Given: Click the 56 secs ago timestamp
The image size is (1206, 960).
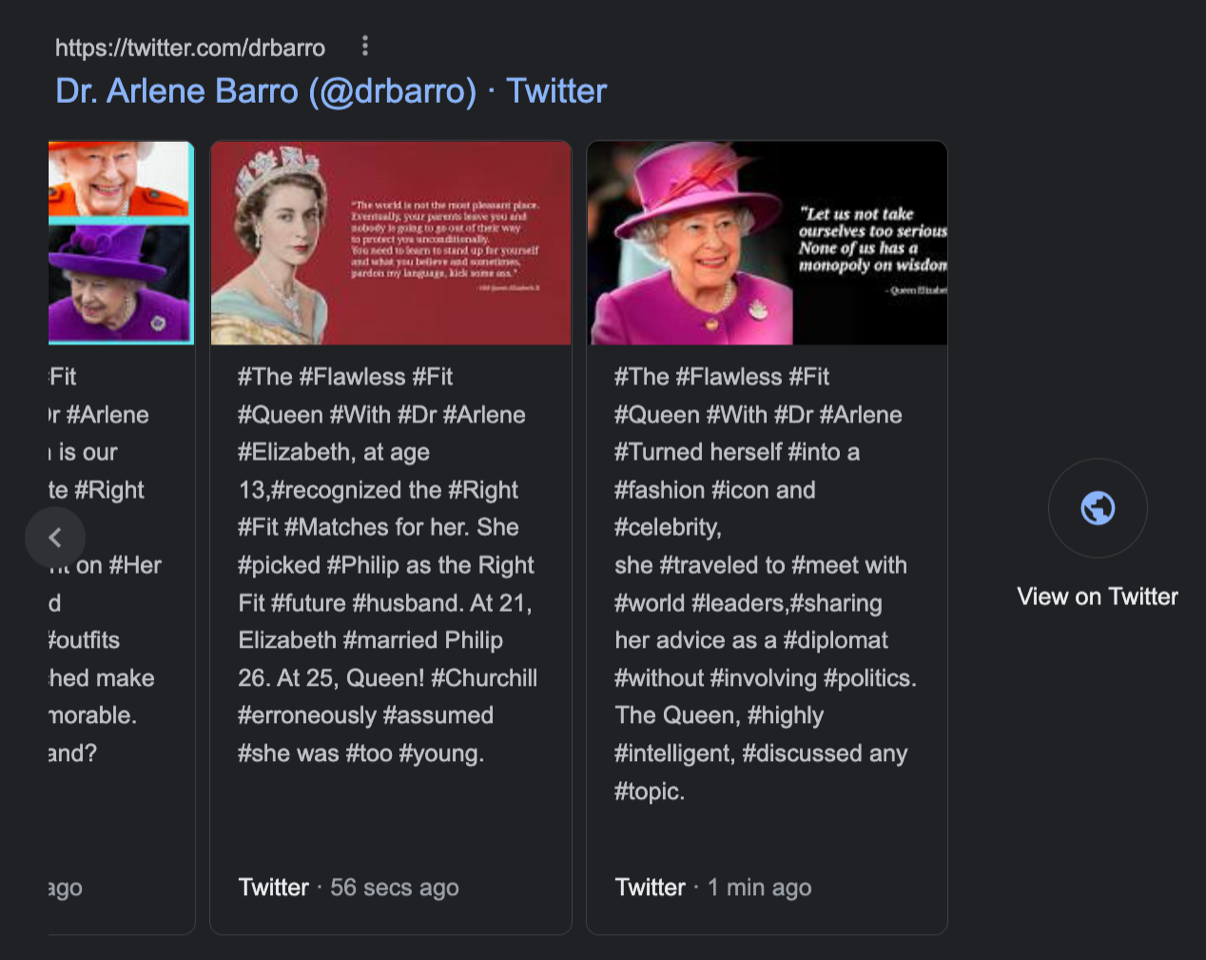Looking at the screenshot, I should (x=394, y=887).
